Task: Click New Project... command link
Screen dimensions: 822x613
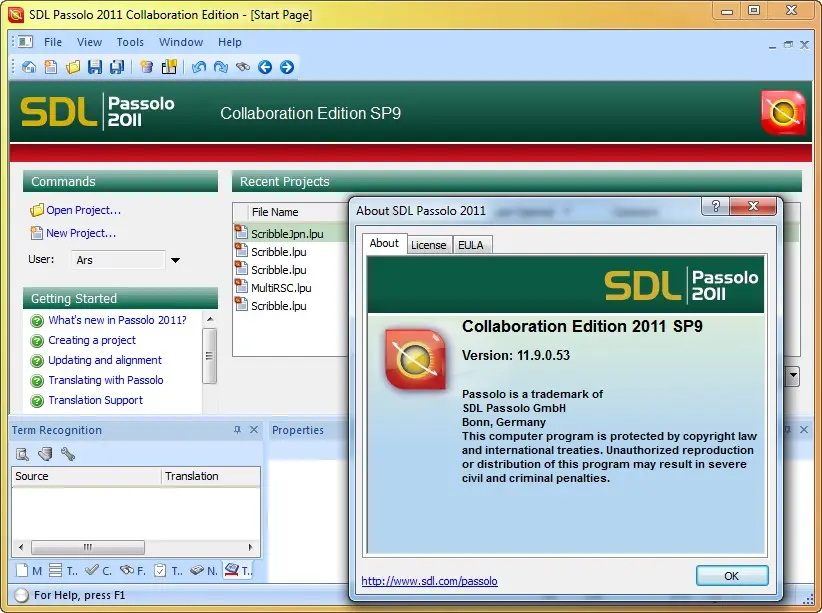Action: point(81,233)
